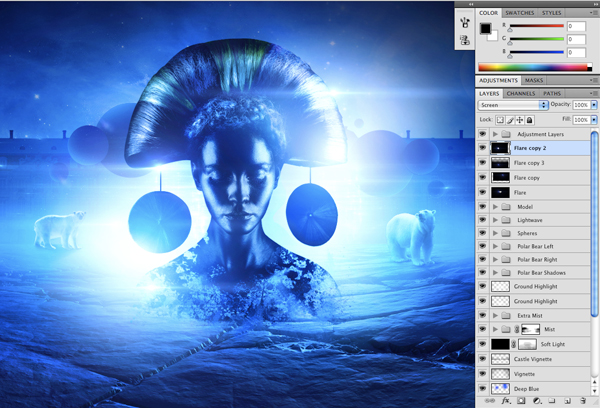This screenshot has height=408, width=600.
Task: Hide the Deep Blue layer
Action: (482, 388)
